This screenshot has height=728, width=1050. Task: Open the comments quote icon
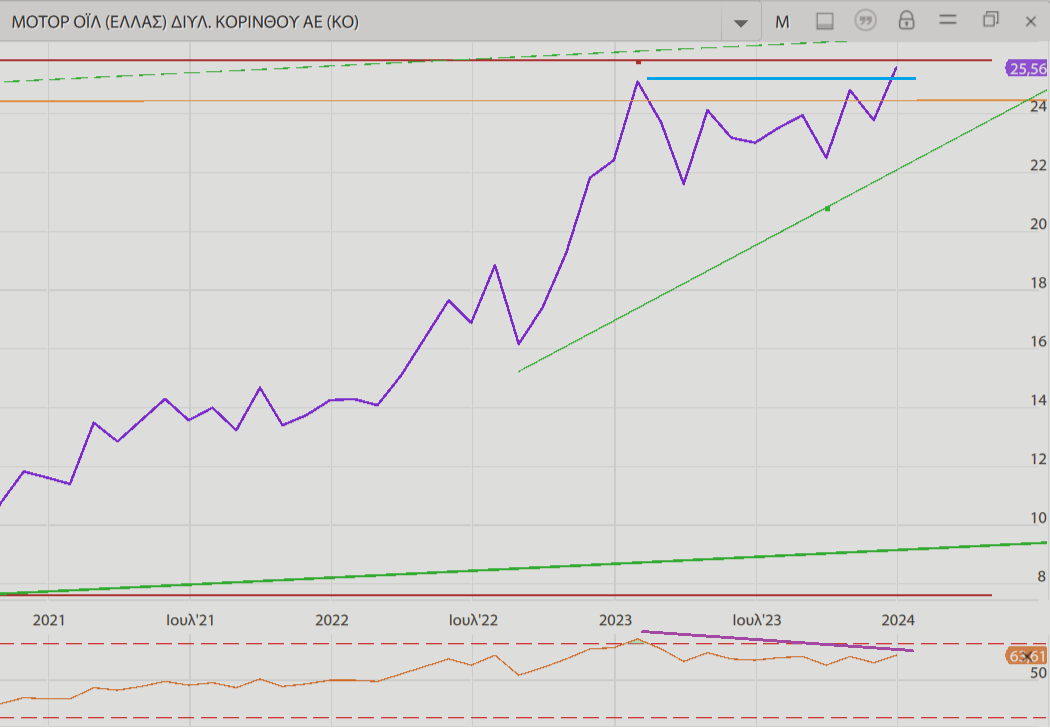[x=865, y=21]
